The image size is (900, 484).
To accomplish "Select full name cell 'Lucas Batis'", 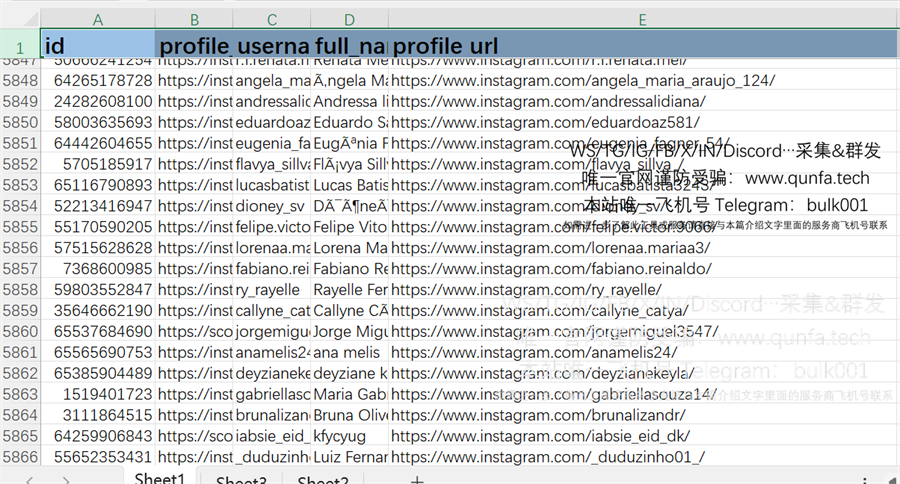I will coord(350,185).
